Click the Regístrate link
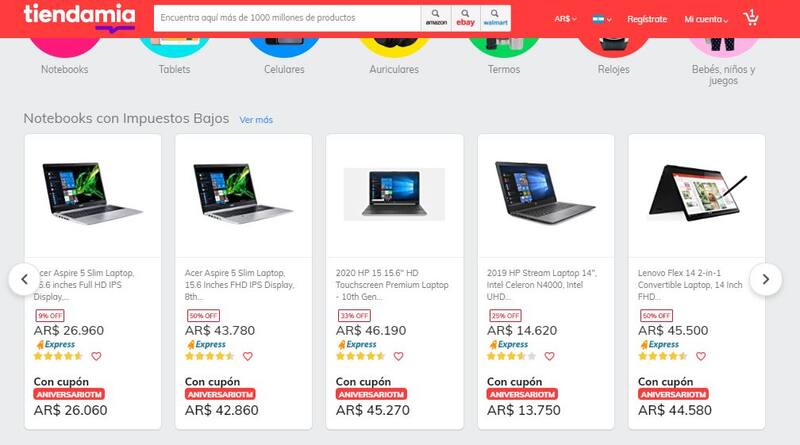Screen dimensions: 800x445 (x=647, y=19)
